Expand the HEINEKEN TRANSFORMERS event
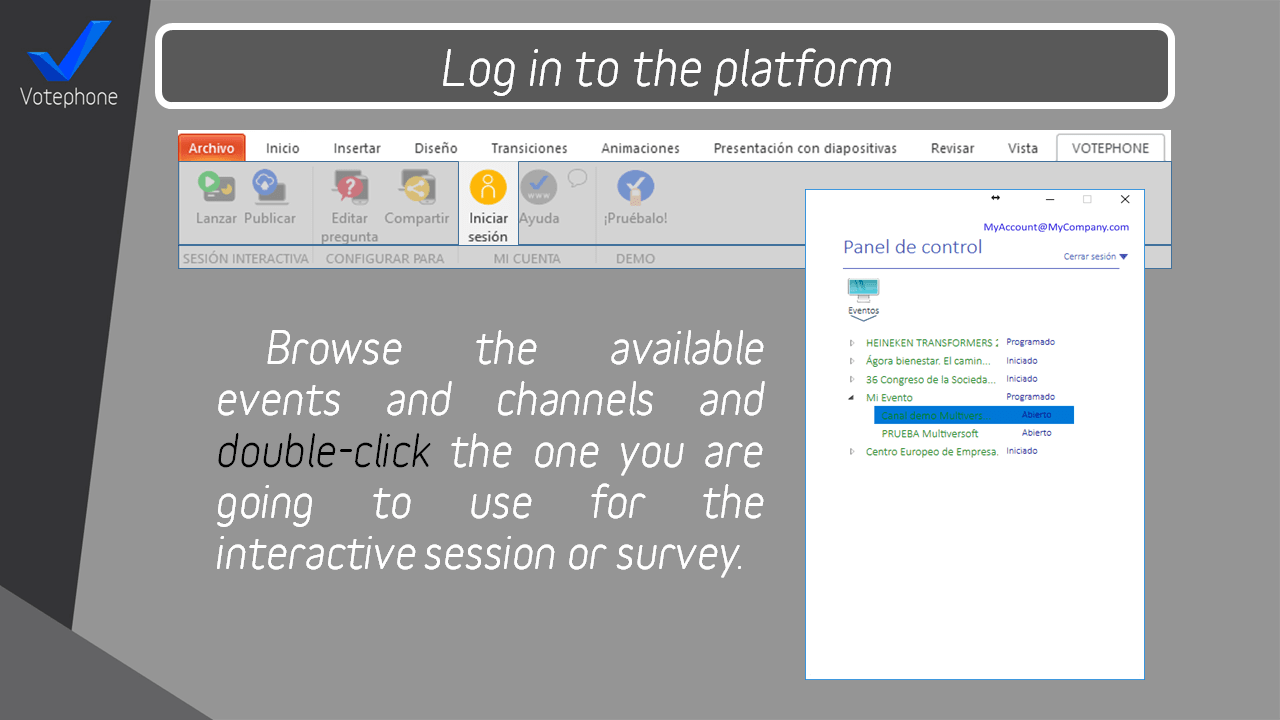The image size is (1280, 720). click(852, 343)
